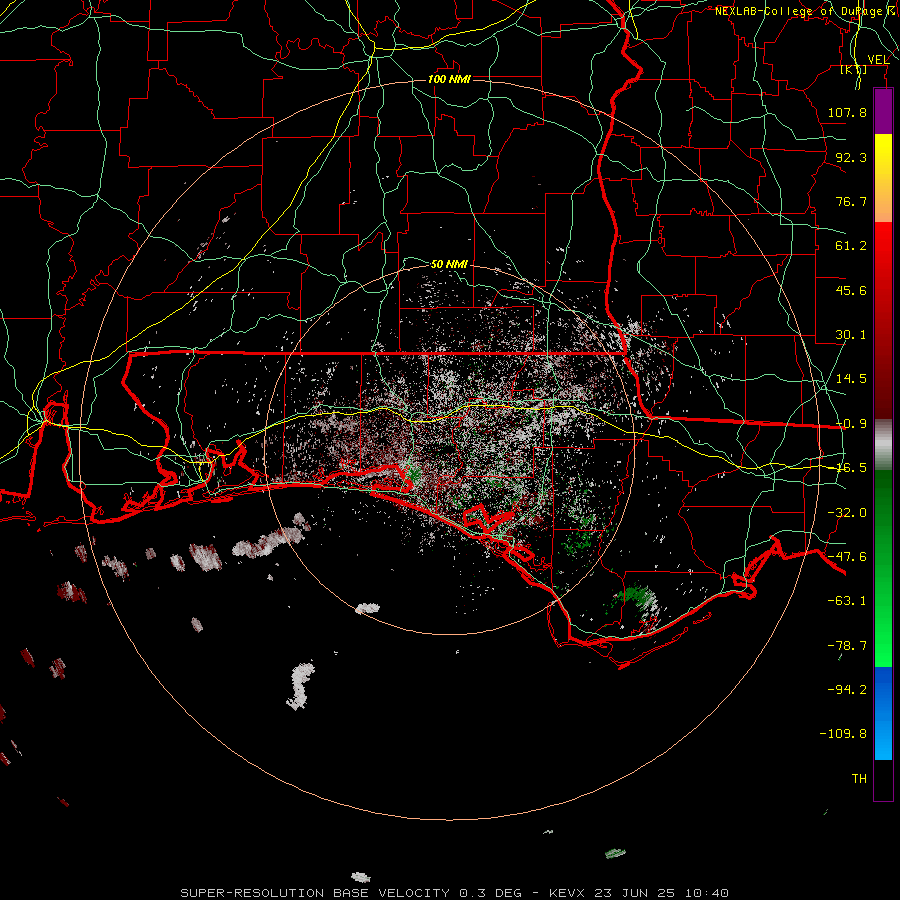Click the yellow-orange segment of the color bar
This screenshot has width=900, height=900.
pos(883,178)
